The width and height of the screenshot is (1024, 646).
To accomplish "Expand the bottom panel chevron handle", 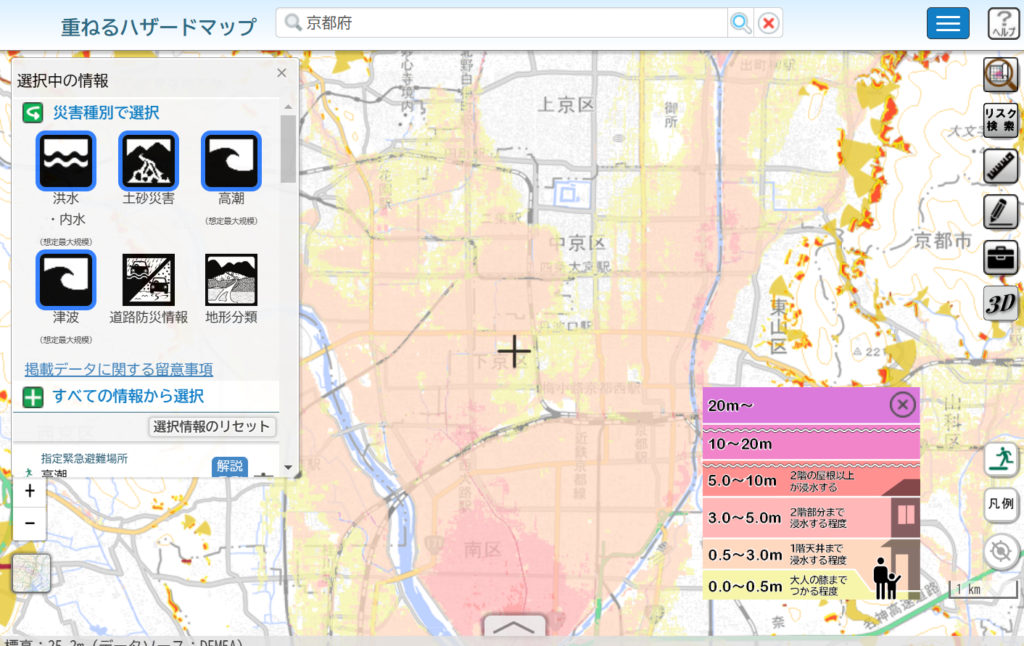I will click(515, 627).
